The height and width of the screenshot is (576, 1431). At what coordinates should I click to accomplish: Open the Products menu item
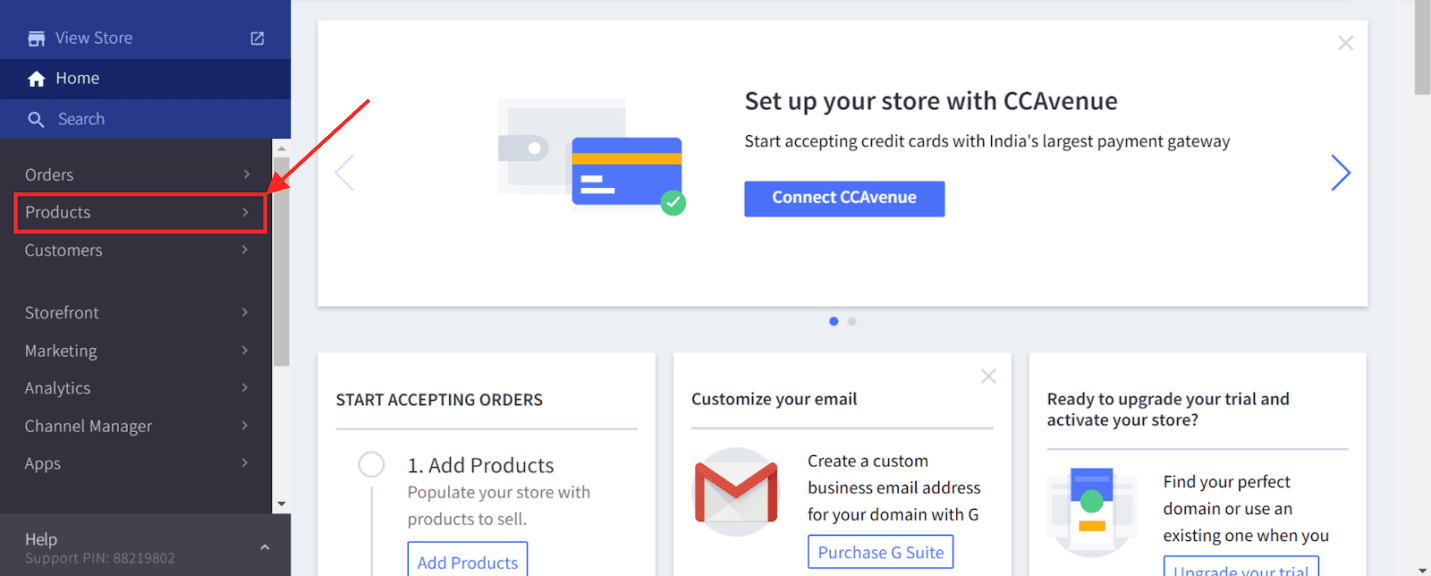point(140,213)
